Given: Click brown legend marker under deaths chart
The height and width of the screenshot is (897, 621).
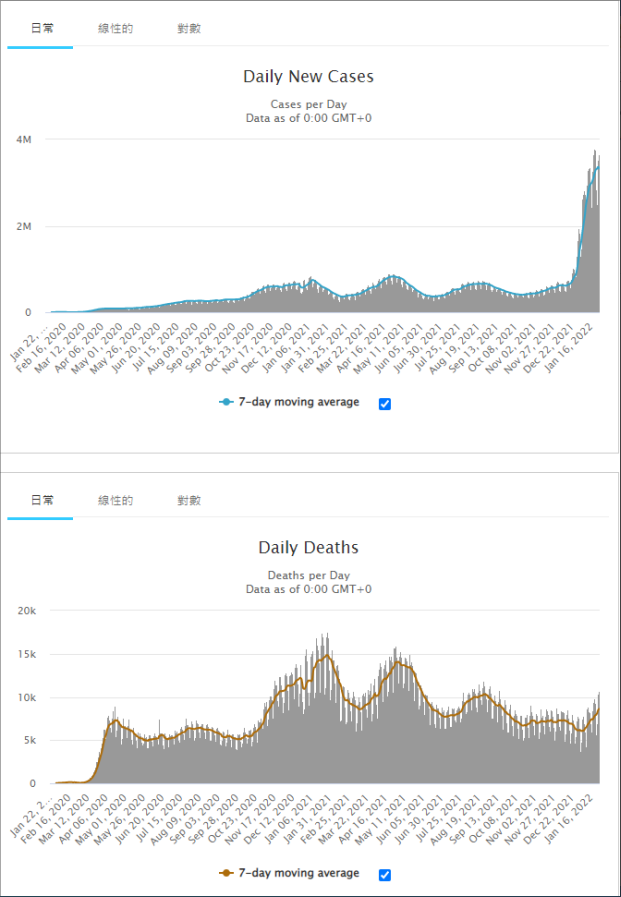Looking at the screenshot, I should click(226, 873).
